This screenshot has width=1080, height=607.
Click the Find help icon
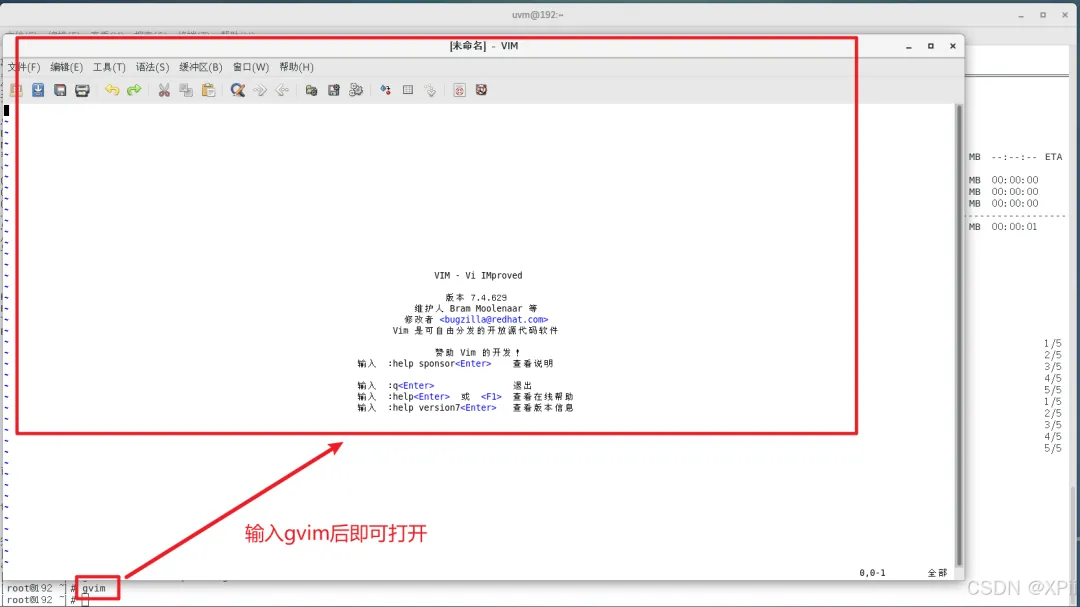[x=481, y=90]
